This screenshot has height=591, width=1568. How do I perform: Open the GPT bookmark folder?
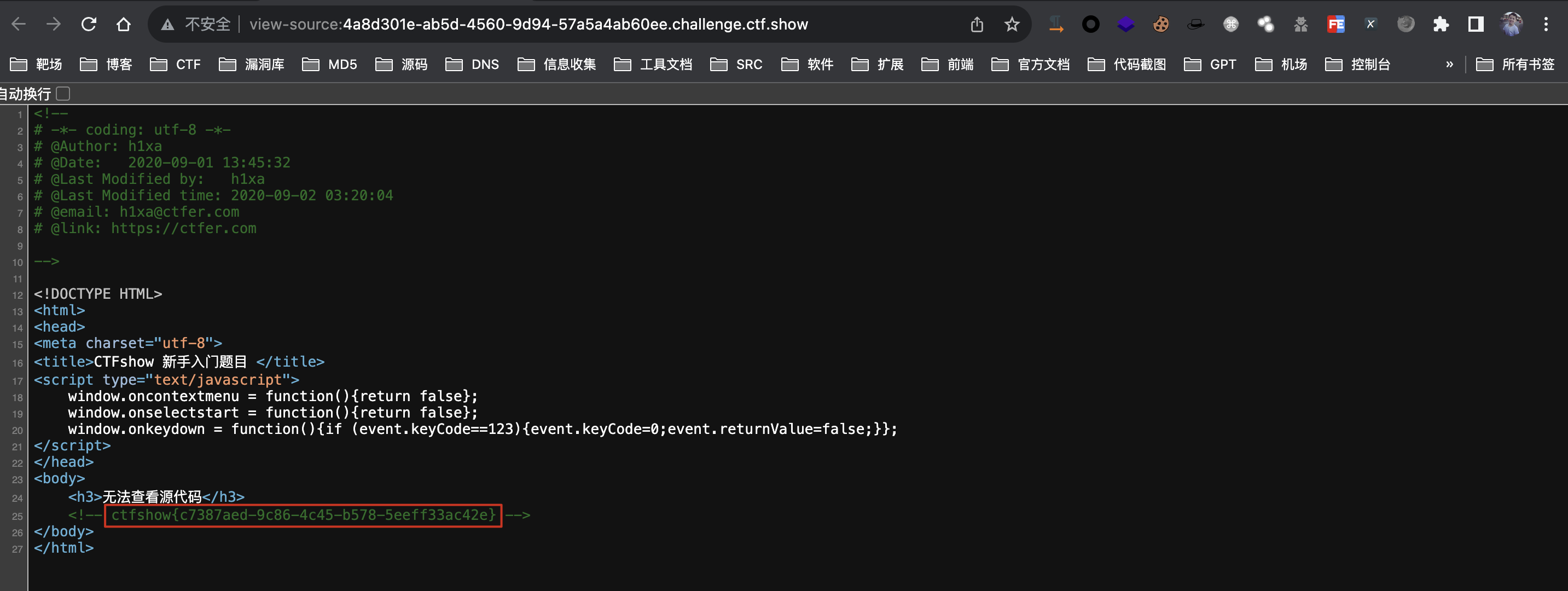[1211, 65]
